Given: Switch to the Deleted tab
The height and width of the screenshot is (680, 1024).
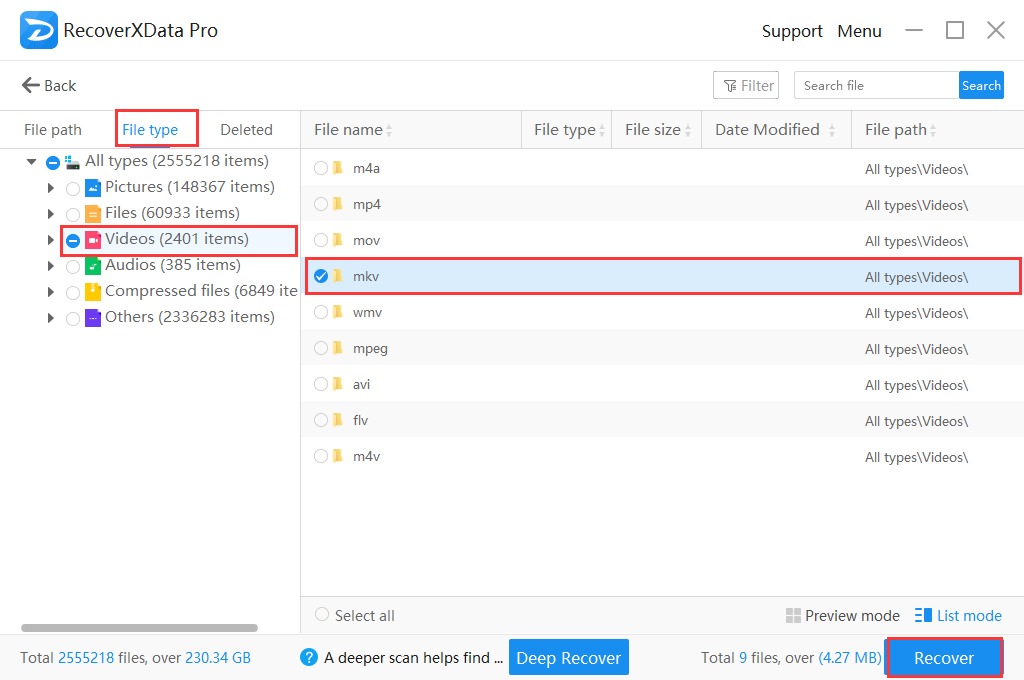Looking at the screenshot, I should coord(246,130).
